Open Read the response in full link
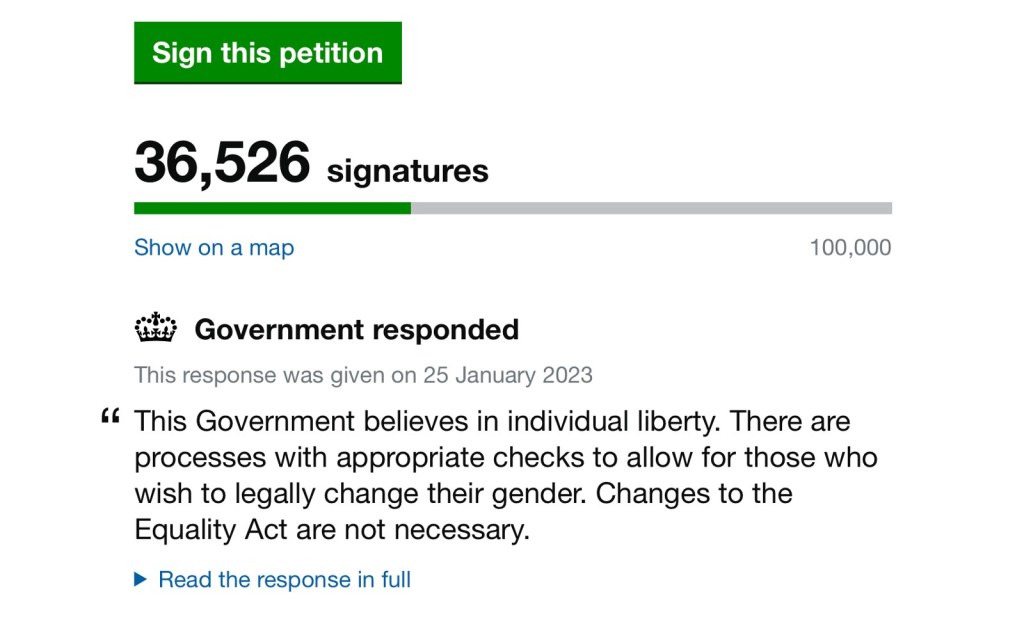This screenshot has height=640, width=1024. click(x=284, y=579)
